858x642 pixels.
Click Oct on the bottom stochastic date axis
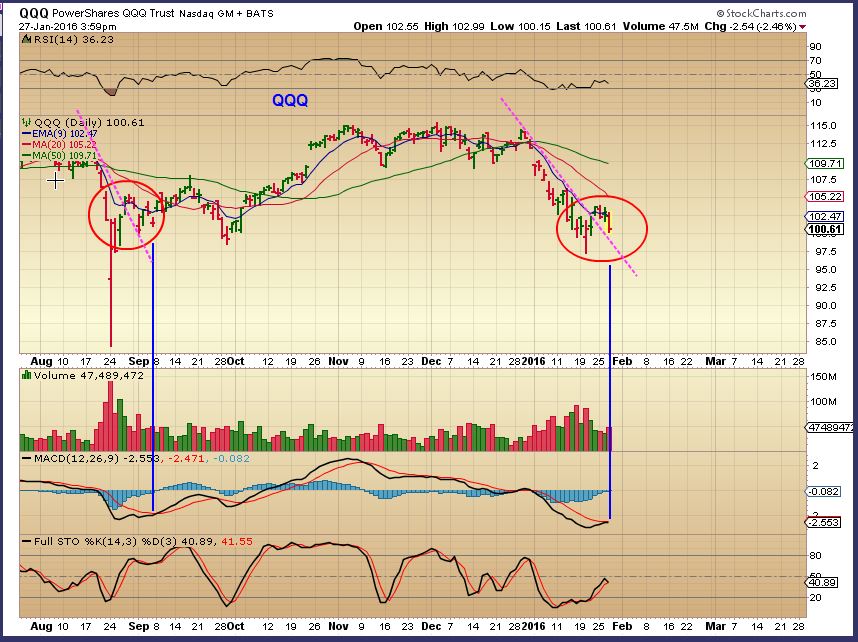click(x=236, y=626)
